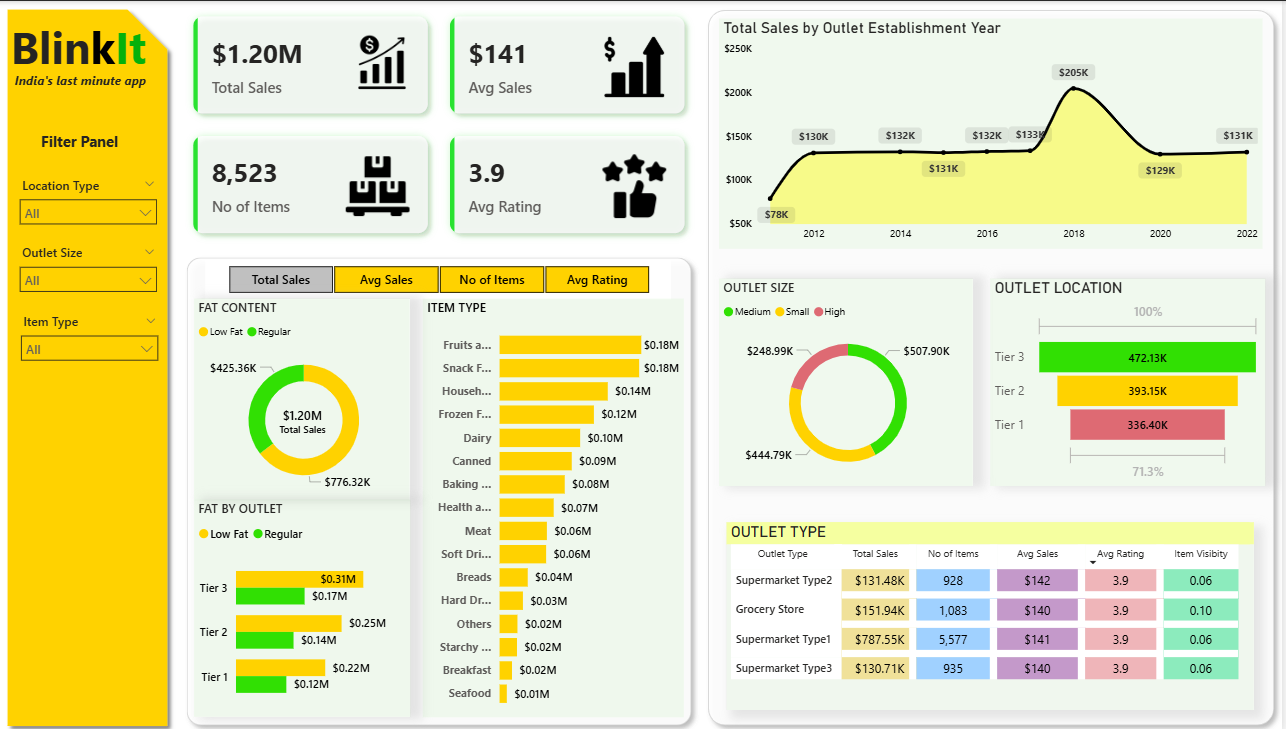Open the Location Type dropdown

coord(88,213)
